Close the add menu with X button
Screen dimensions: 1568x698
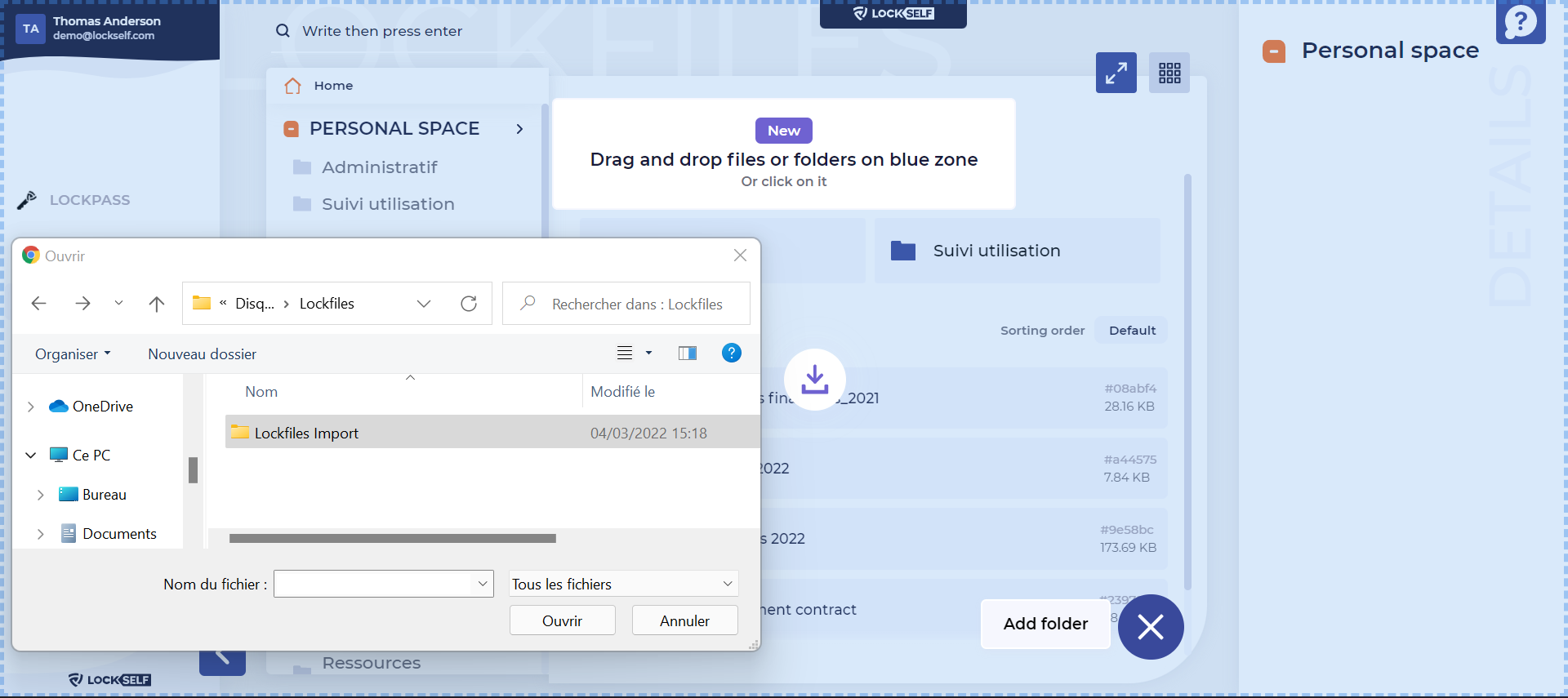click(x=1150, y=627)
